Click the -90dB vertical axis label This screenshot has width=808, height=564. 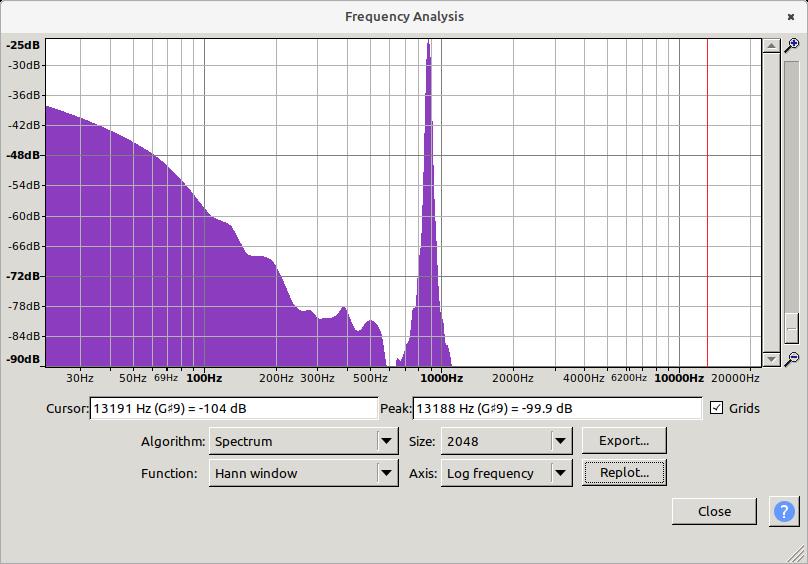tap(23, 359)
